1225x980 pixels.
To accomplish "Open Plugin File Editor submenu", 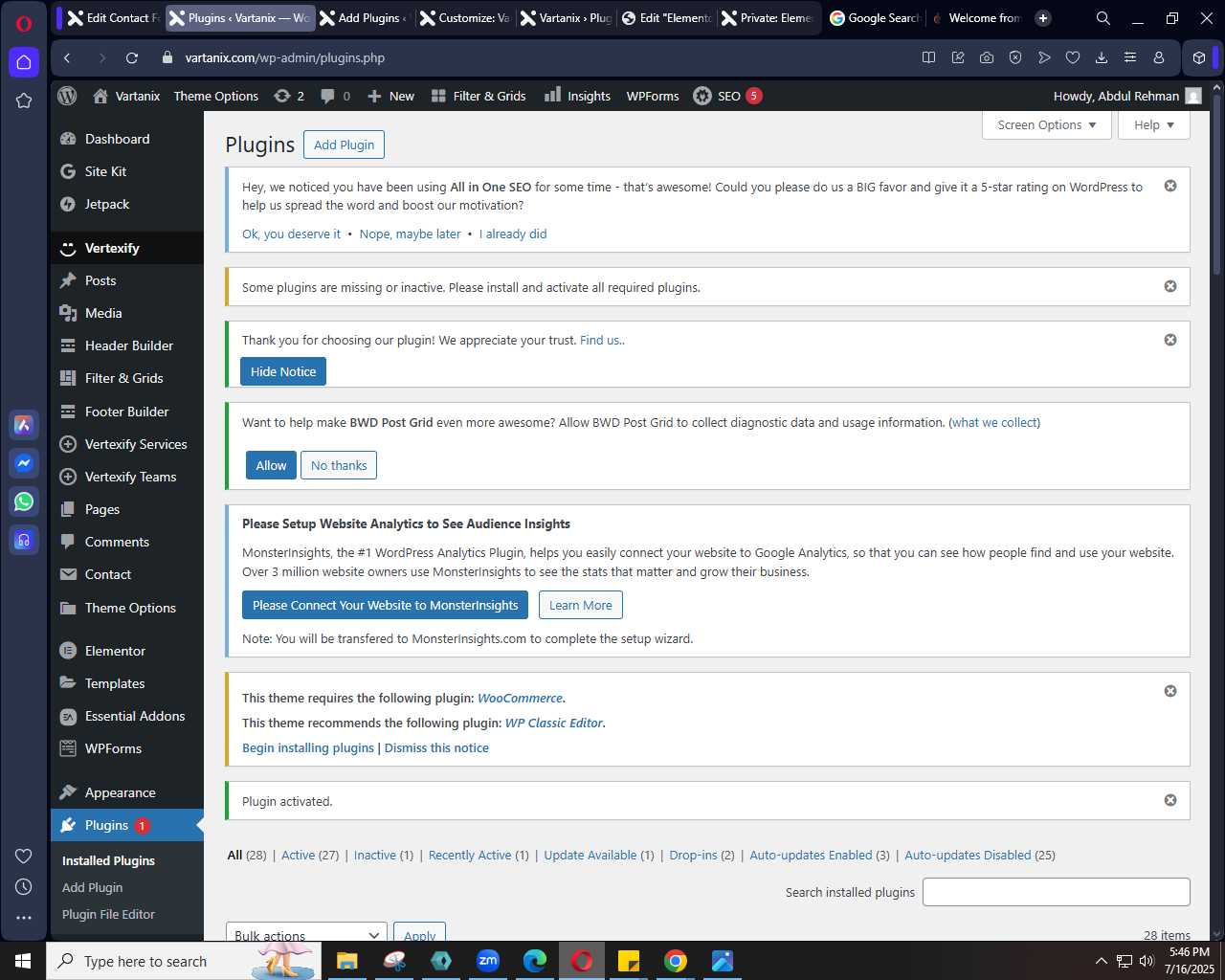I will (108, 914).
